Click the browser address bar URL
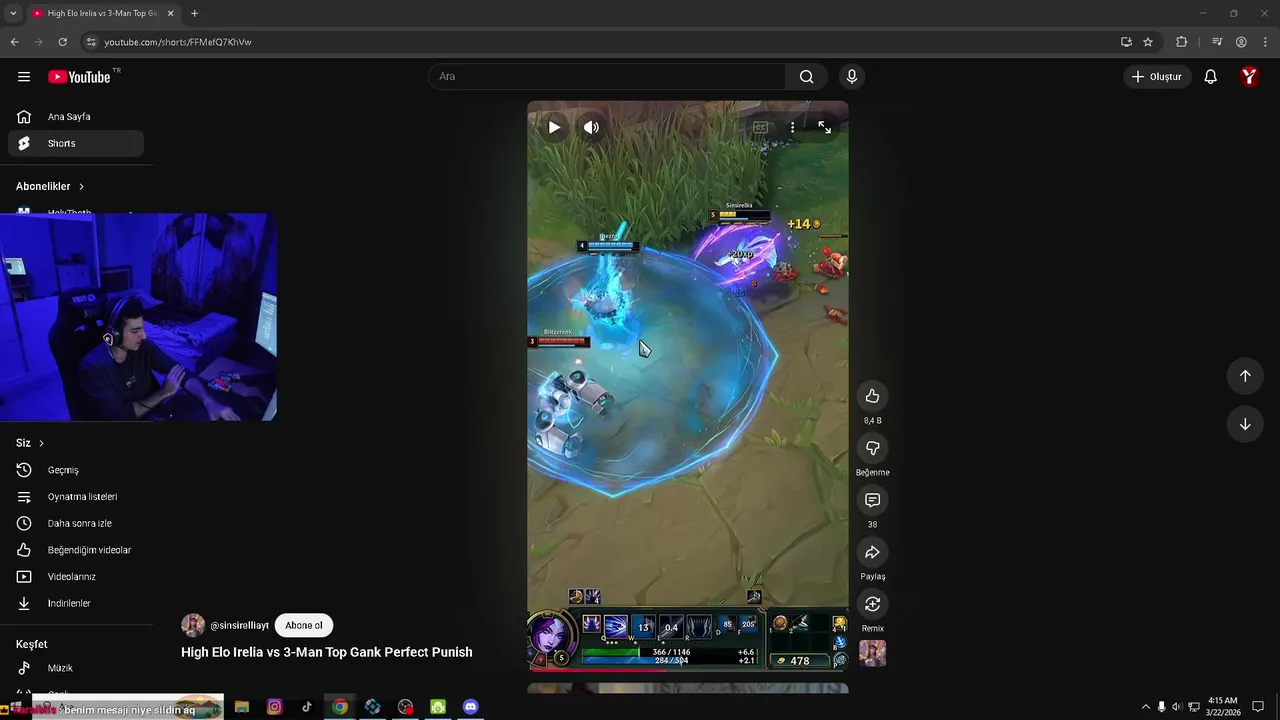 pyautogui.click(x=178, y=42)
